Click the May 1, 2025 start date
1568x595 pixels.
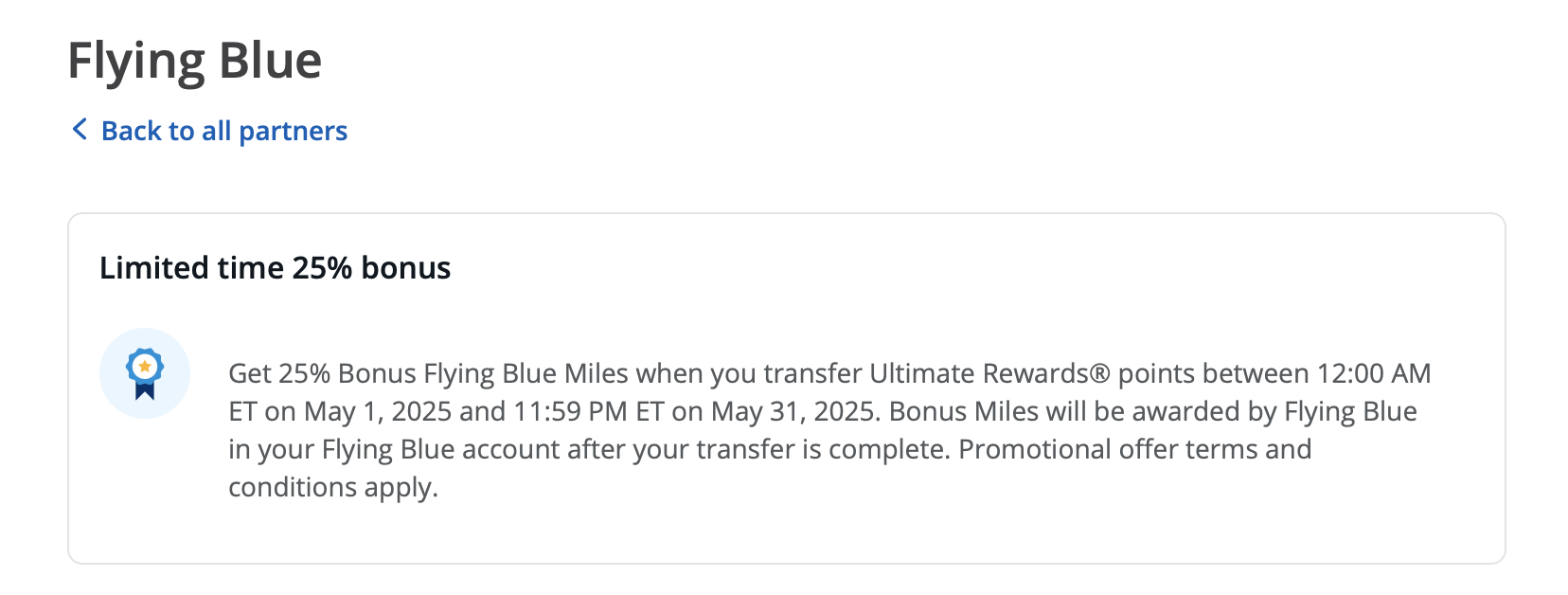click(378, 411)
